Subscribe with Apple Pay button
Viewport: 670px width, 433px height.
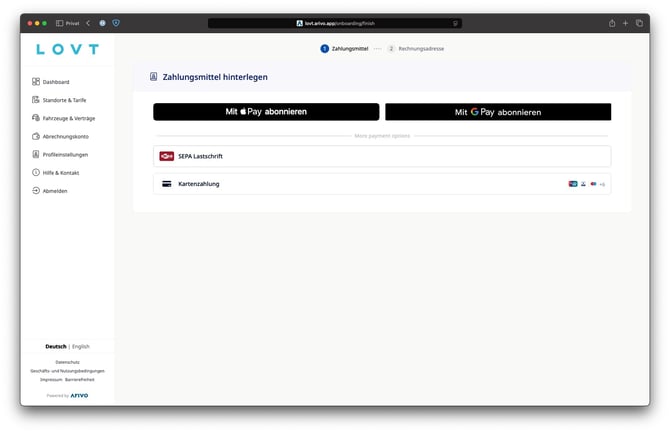pyautogui.click(x=266, y=112)
